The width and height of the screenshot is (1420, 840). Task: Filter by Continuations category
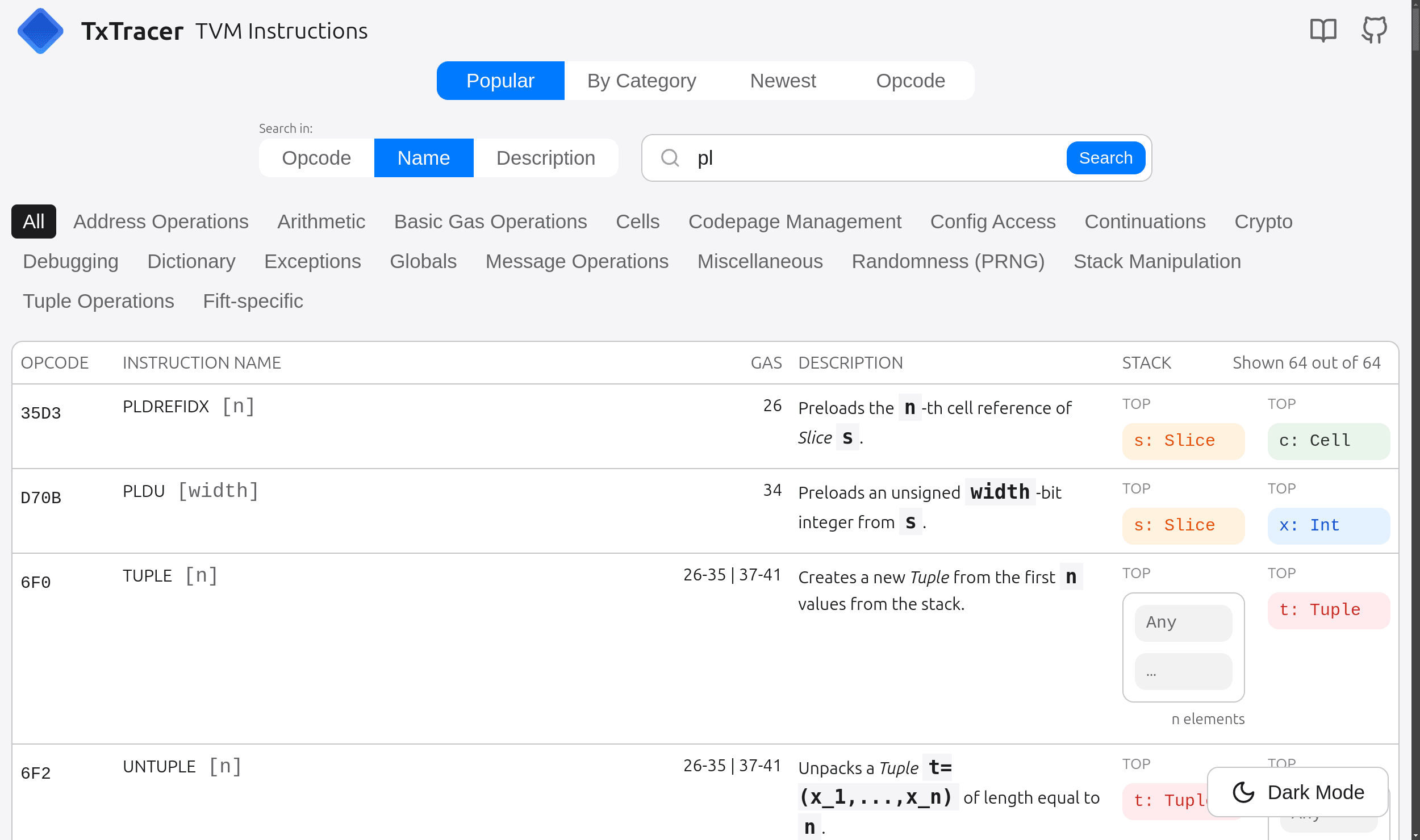click(x=1145, y=222)
